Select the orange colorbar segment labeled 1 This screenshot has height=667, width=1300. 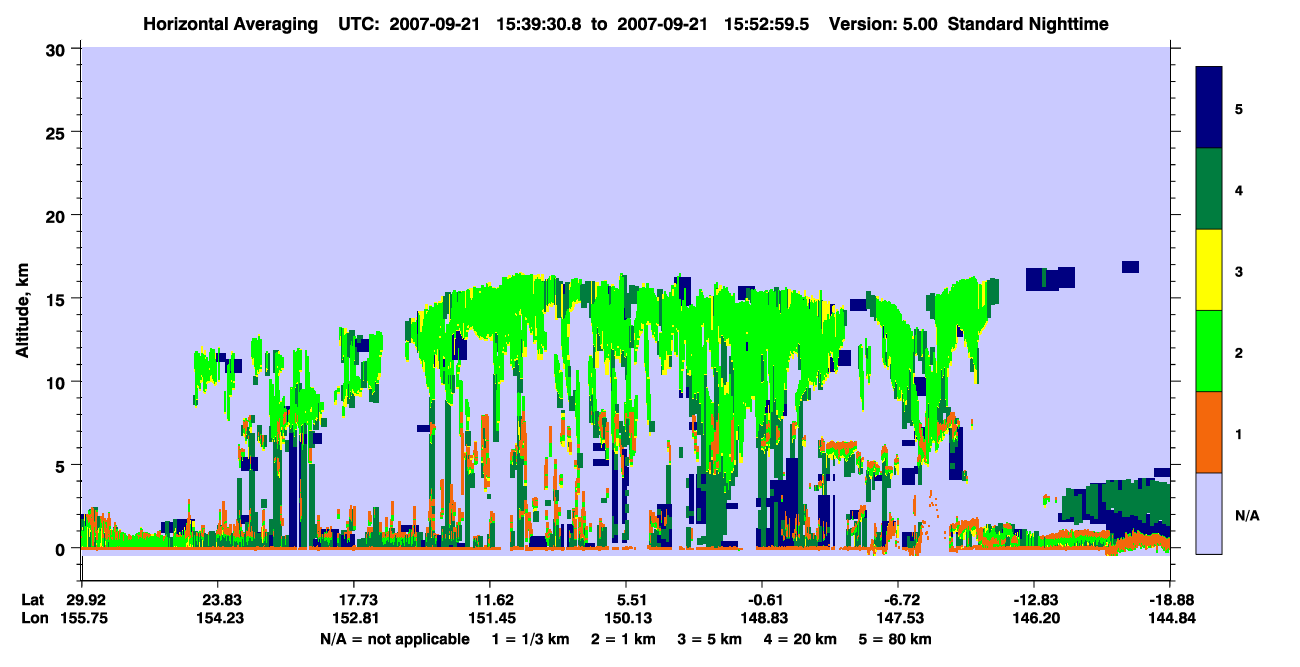click(x=1209, y=432)
